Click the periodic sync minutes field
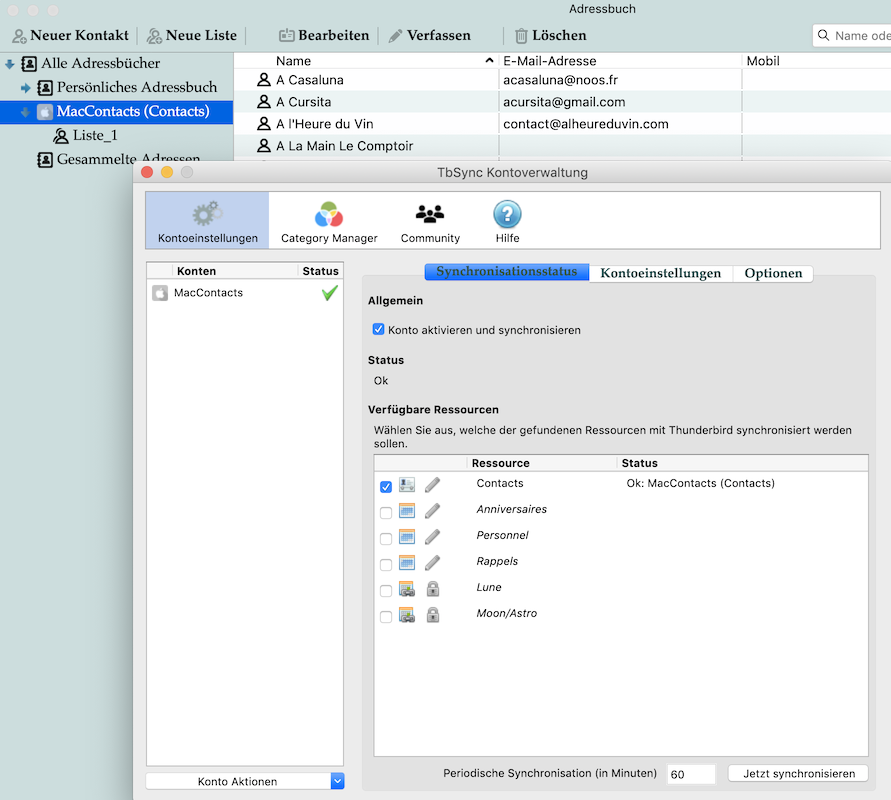The width and height of the screenshot is (891, 800). pyautogui.click(x=690, y=774)
